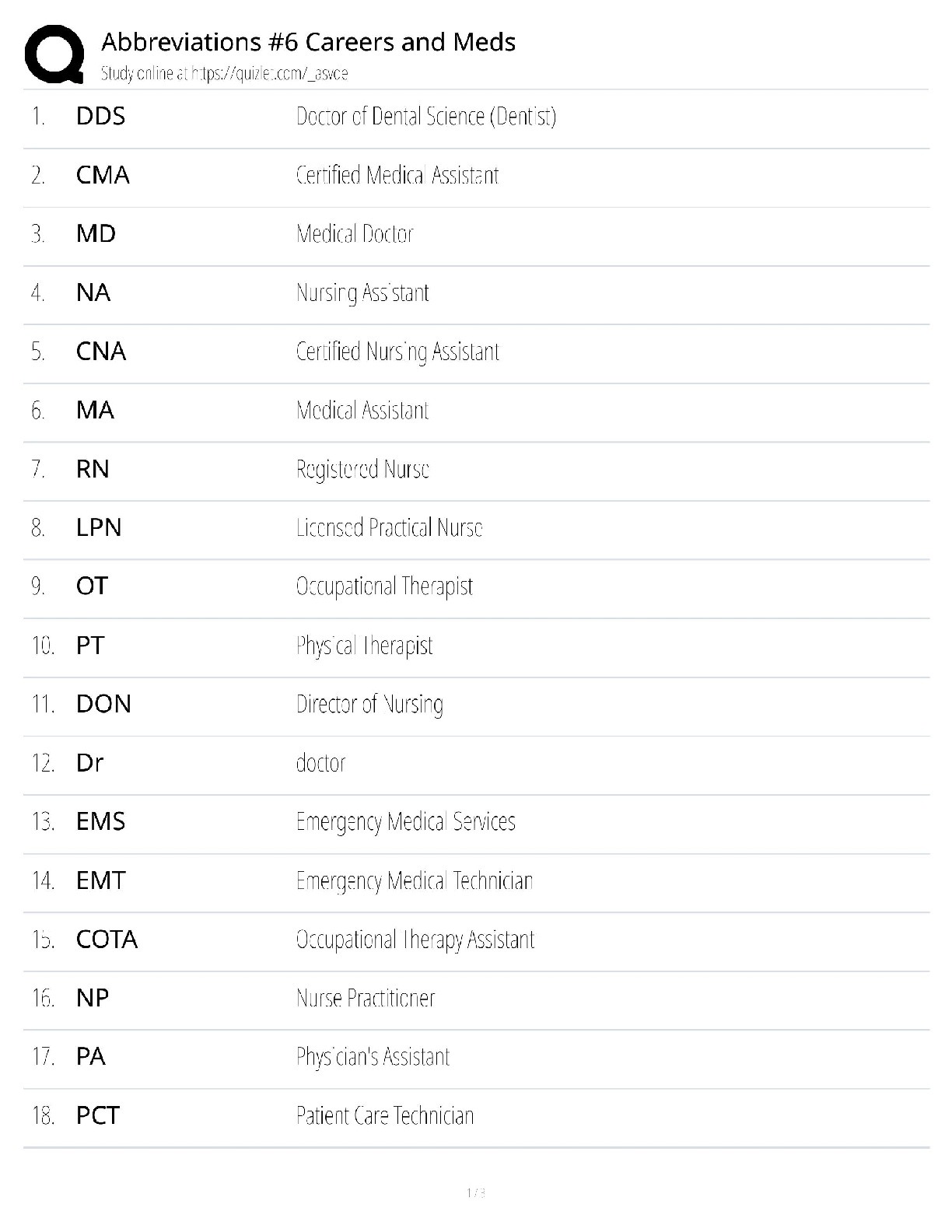Select Nurse Practitioner definition
952x1232 pixels.
[366, 998]
